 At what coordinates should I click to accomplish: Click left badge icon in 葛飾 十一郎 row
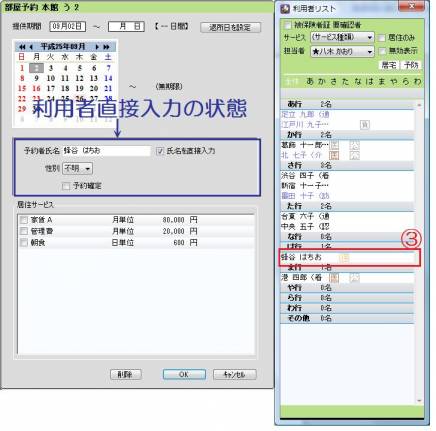(334, 145)
